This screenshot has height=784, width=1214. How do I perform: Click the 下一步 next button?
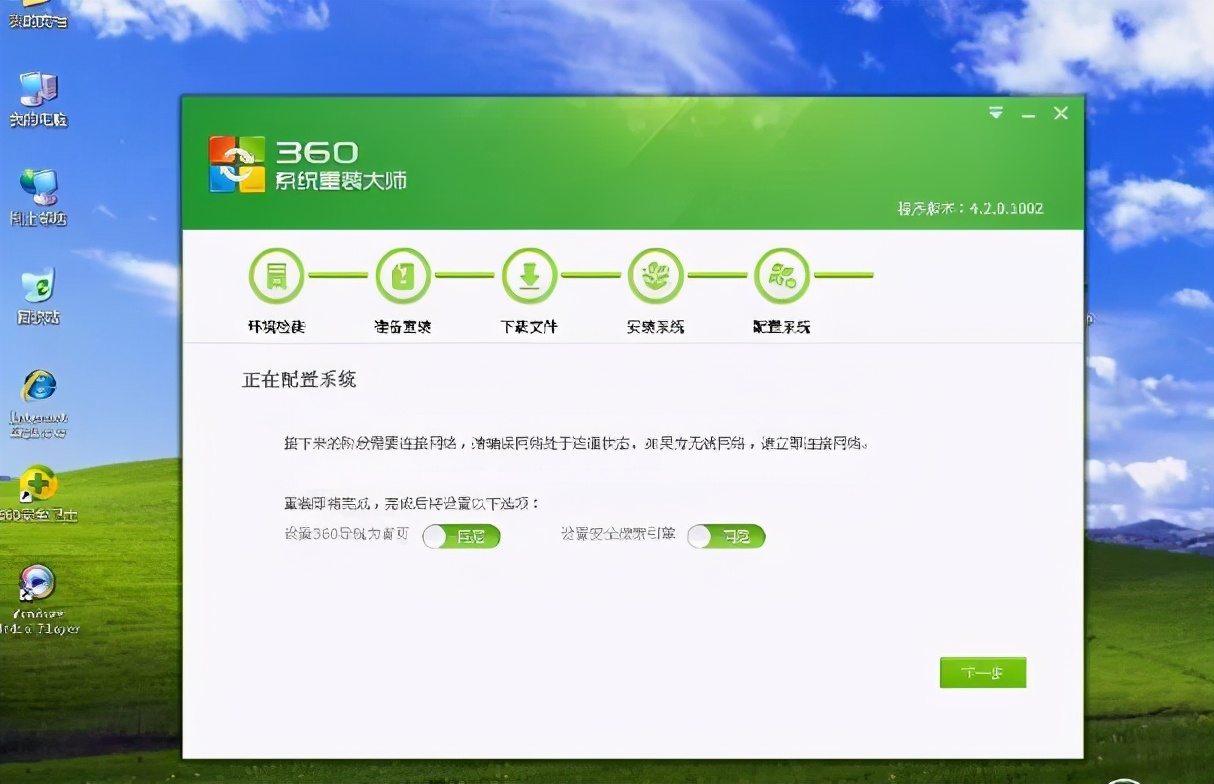pyautogui.click(x=982, y=672)
